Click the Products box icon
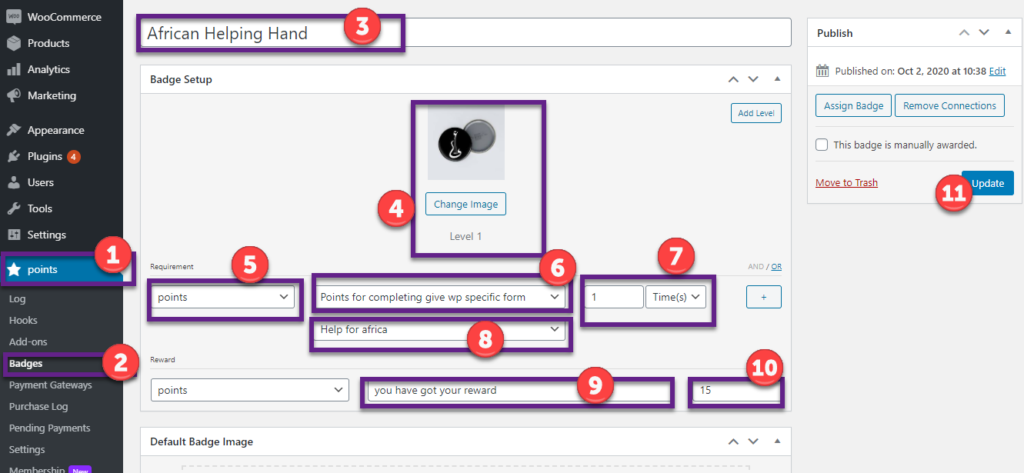The width and height of the screenshot is (1024, 473). tap(14, 43)
